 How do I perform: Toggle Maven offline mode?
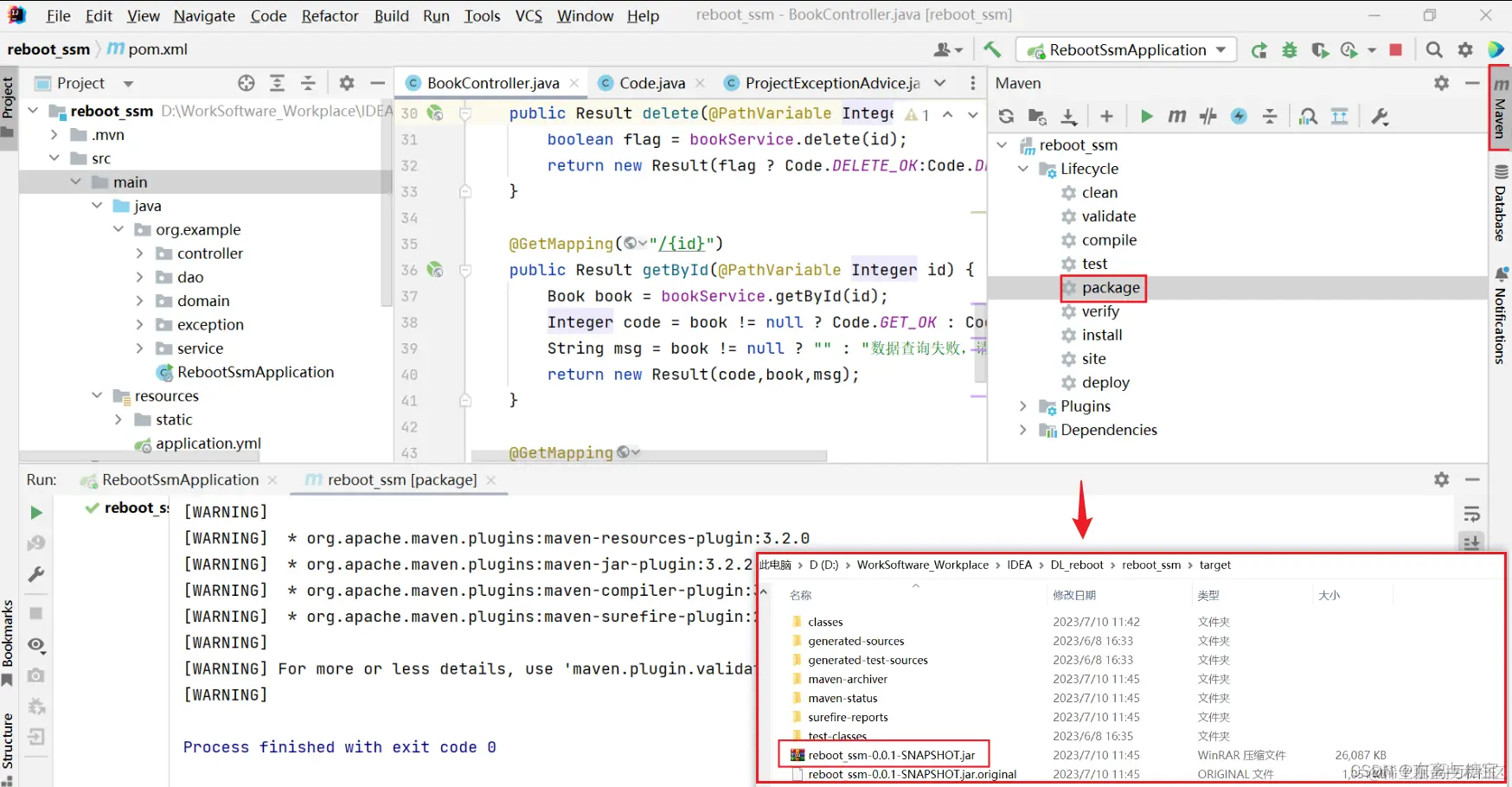point(1208,116)
